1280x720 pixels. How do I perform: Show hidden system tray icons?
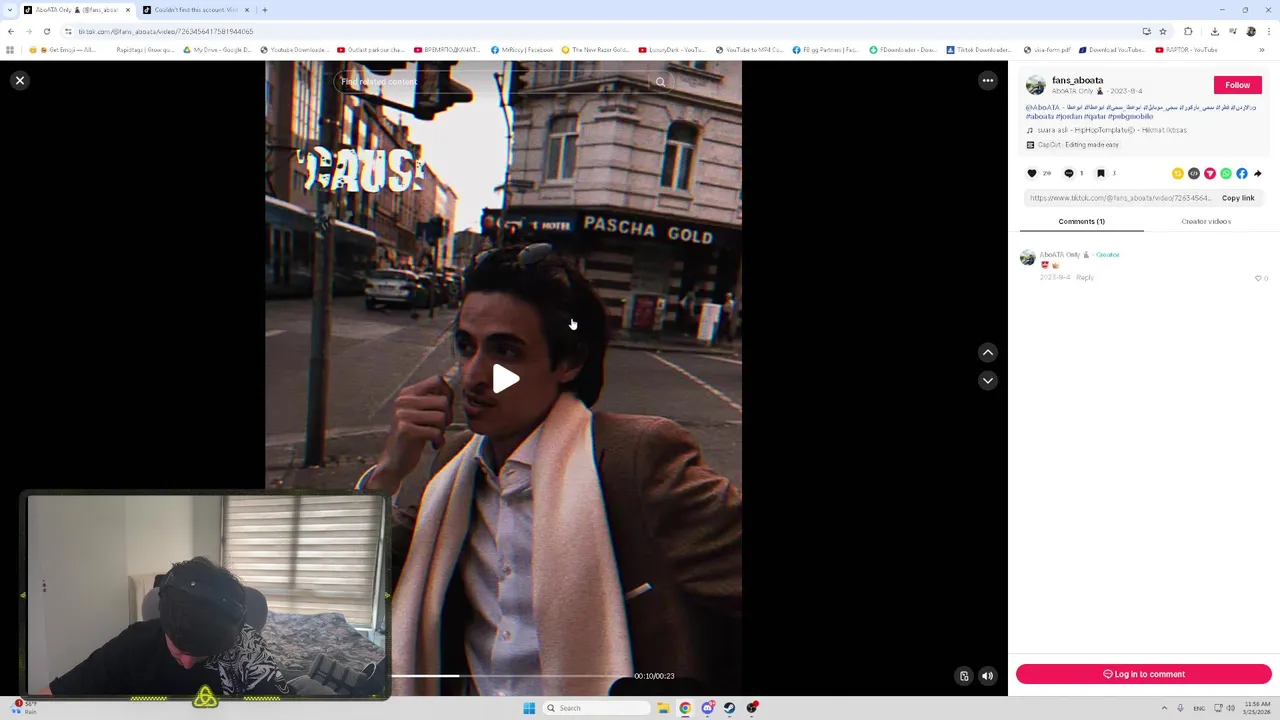[1163, 708]
